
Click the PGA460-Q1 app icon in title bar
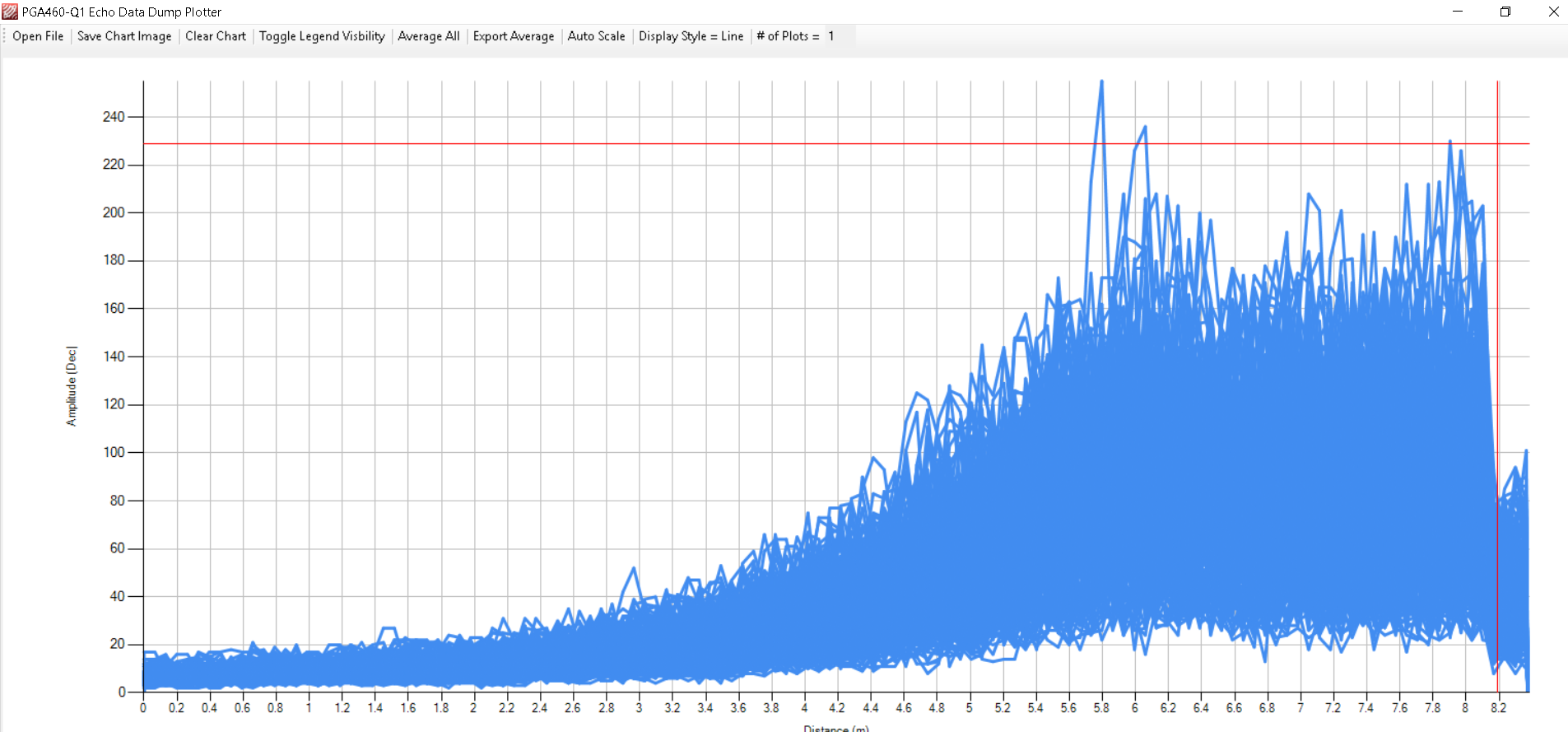coord(10,12)
